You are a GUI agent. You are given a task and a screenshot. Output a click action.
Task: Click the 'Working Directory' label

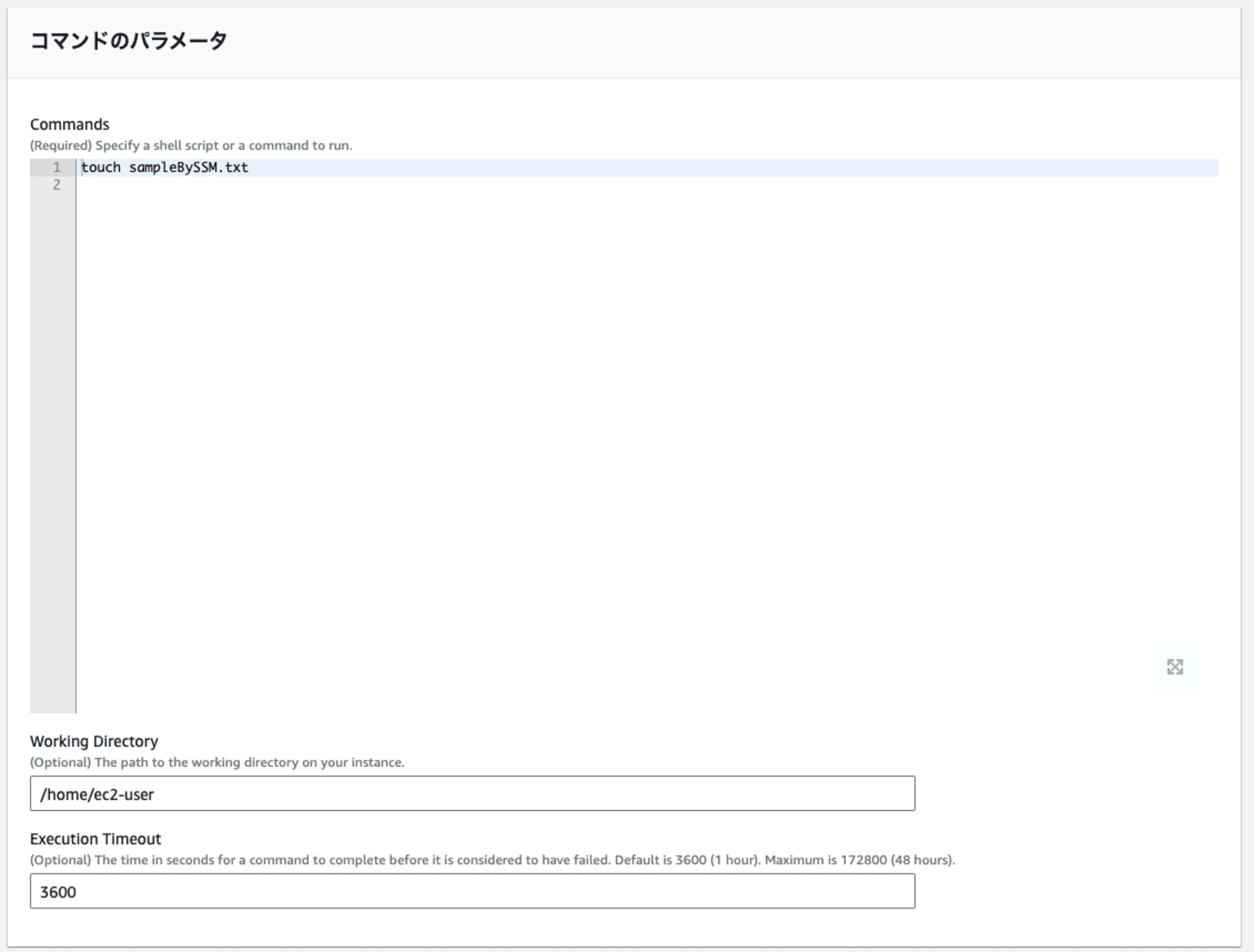94,741
